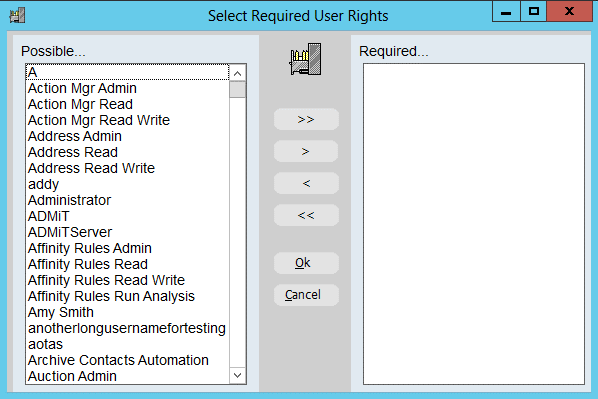
Task: Click the scroll up arrow of the Possible list
Action: pos(238,73)
